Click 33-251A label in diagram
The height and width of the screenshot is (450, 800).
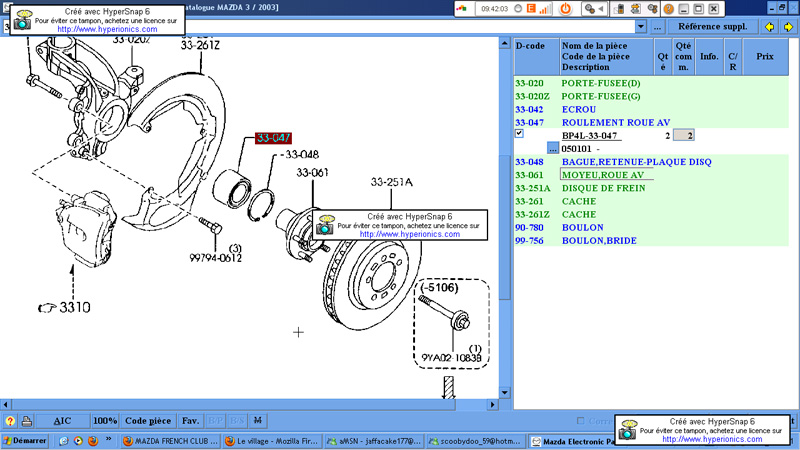392,182
